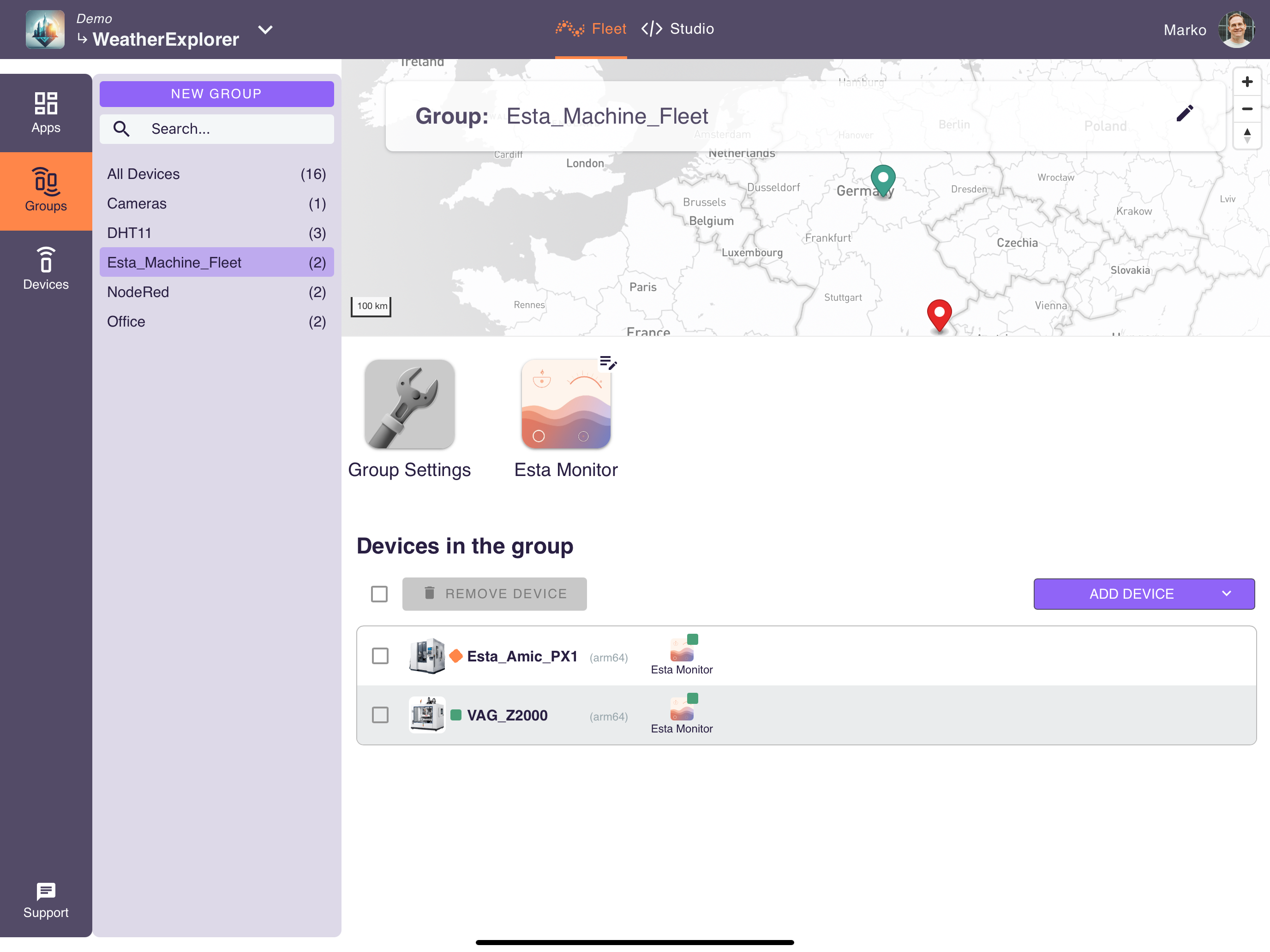Open the Devices sidebar section
The width and height of the screenshot is (1270, 952).
pos(46,268)
